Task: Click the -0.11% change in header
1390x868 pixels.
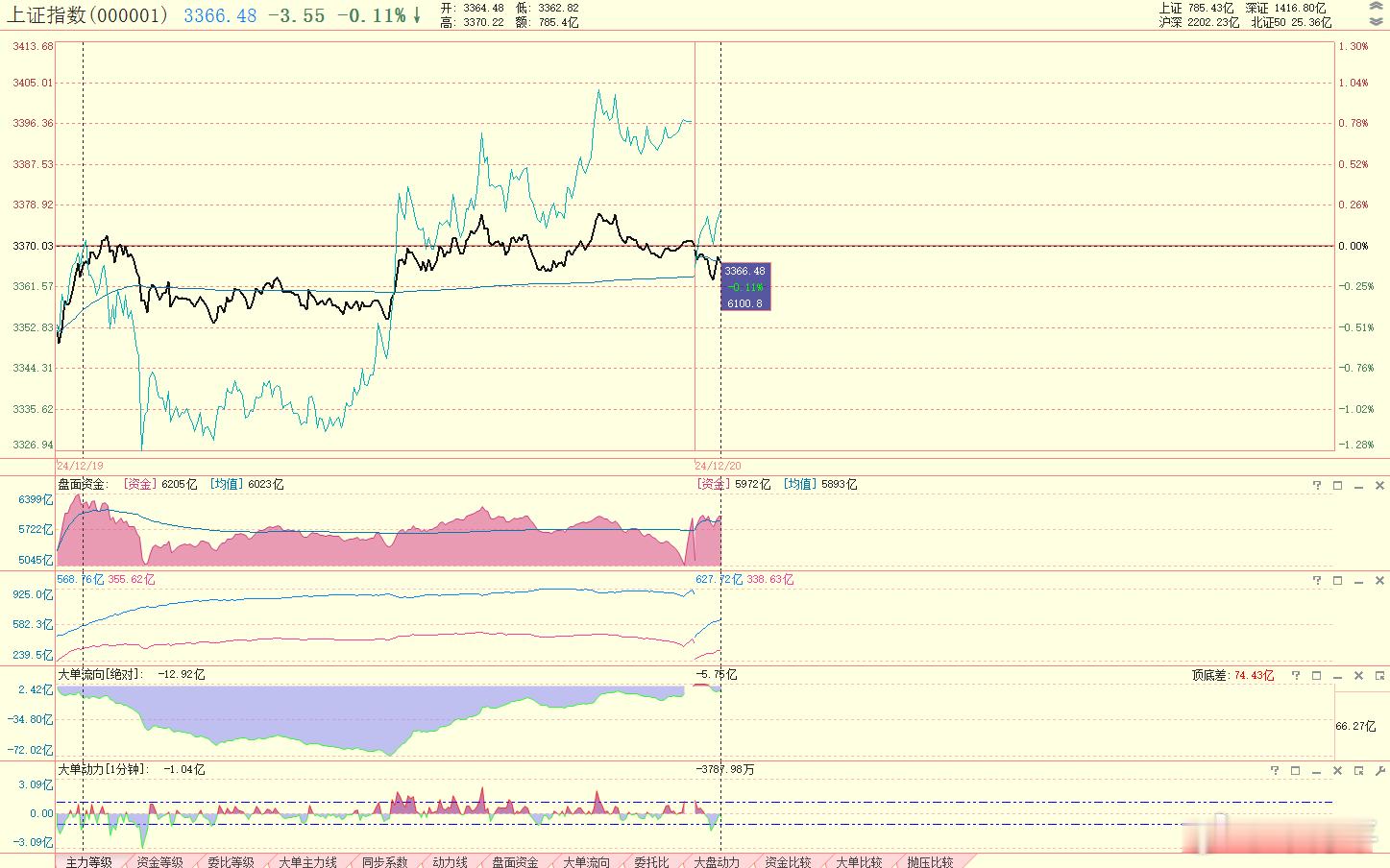Action: (x=371, y=15)
